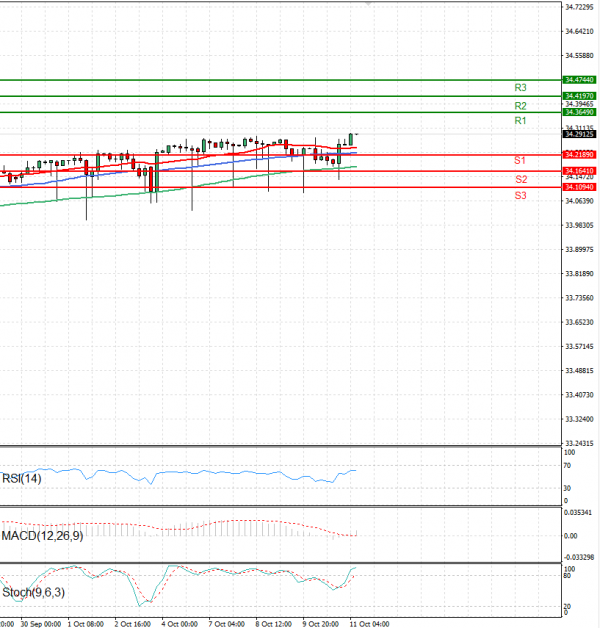Viewport: 600px width, 628px height.
Task: Click the 11 Oct 04:00 date label
Action: click(x=369, y=624)
